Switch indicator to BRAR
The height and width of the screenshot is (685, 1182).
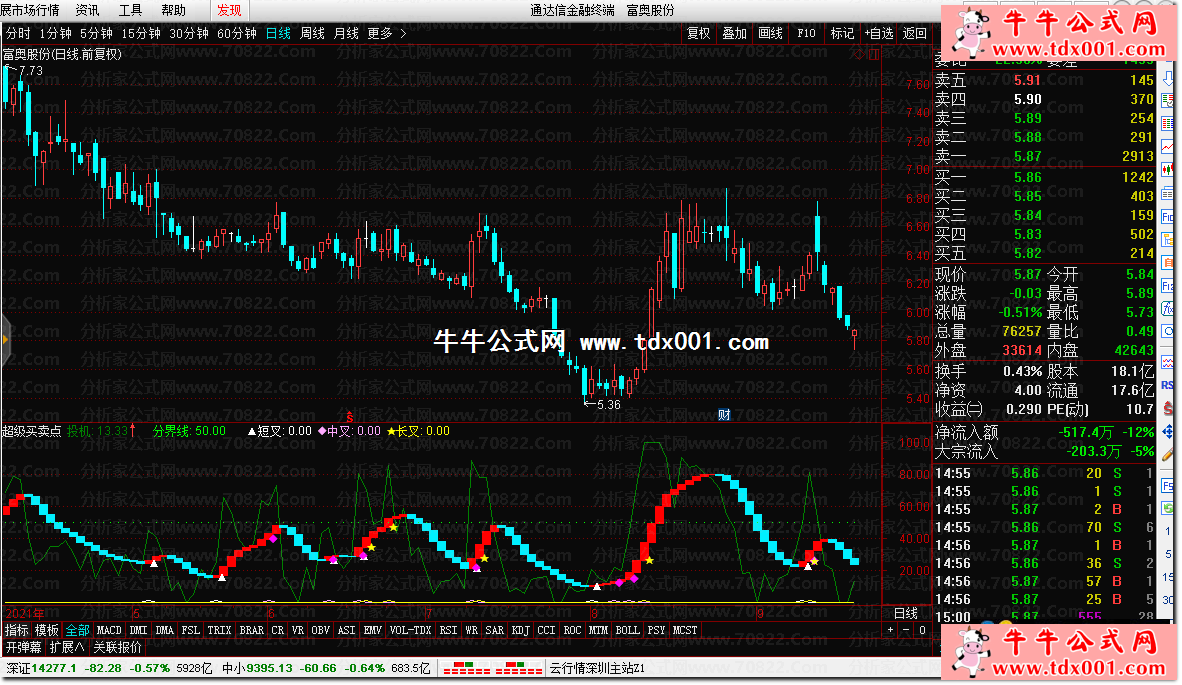[252, 630]
